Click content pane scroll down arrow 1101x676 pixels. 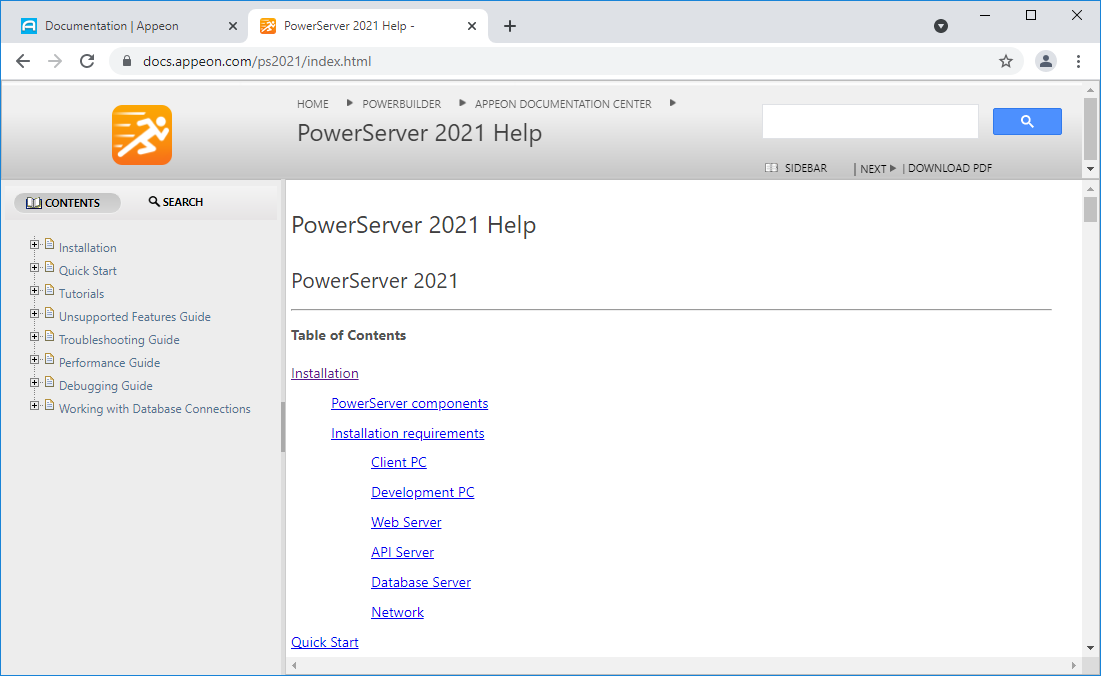point(1090,648)
